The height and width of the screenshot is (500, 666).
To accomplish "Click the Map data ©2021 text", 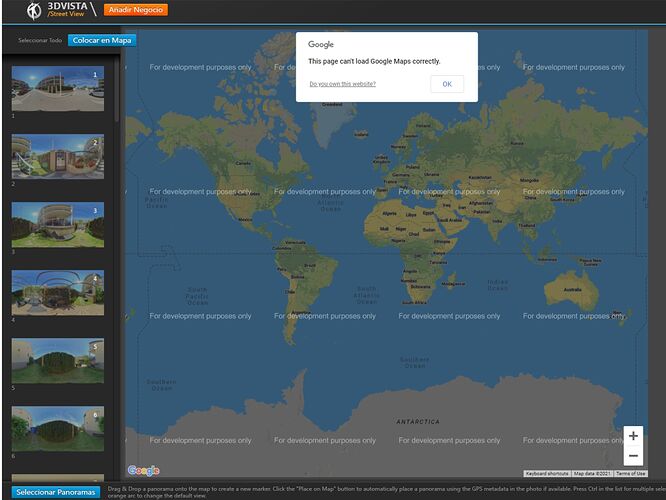I will (x=592, y=473).
